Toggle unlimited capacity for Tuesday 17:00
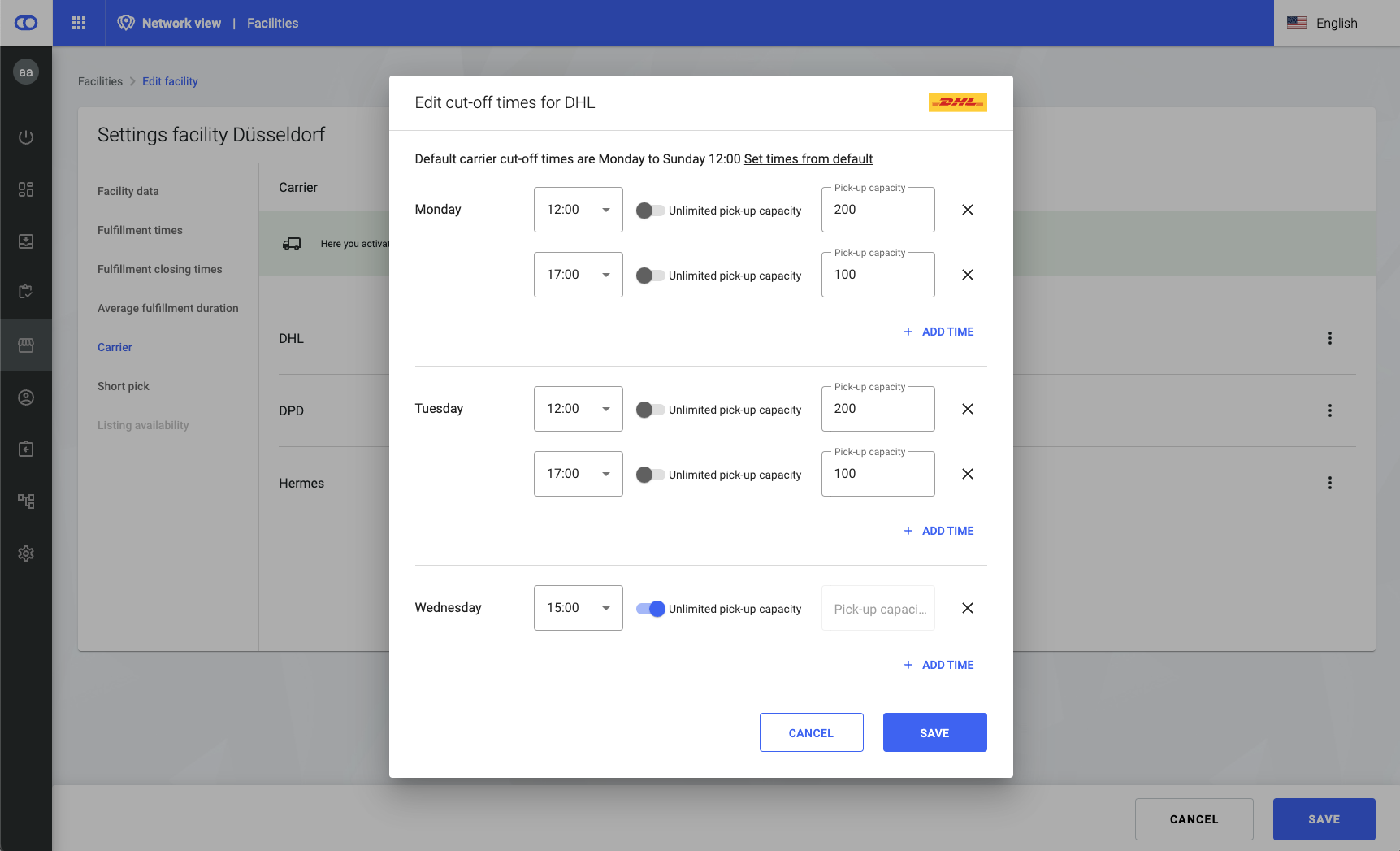The image size is (1400, 851). (x=650, y=475)
